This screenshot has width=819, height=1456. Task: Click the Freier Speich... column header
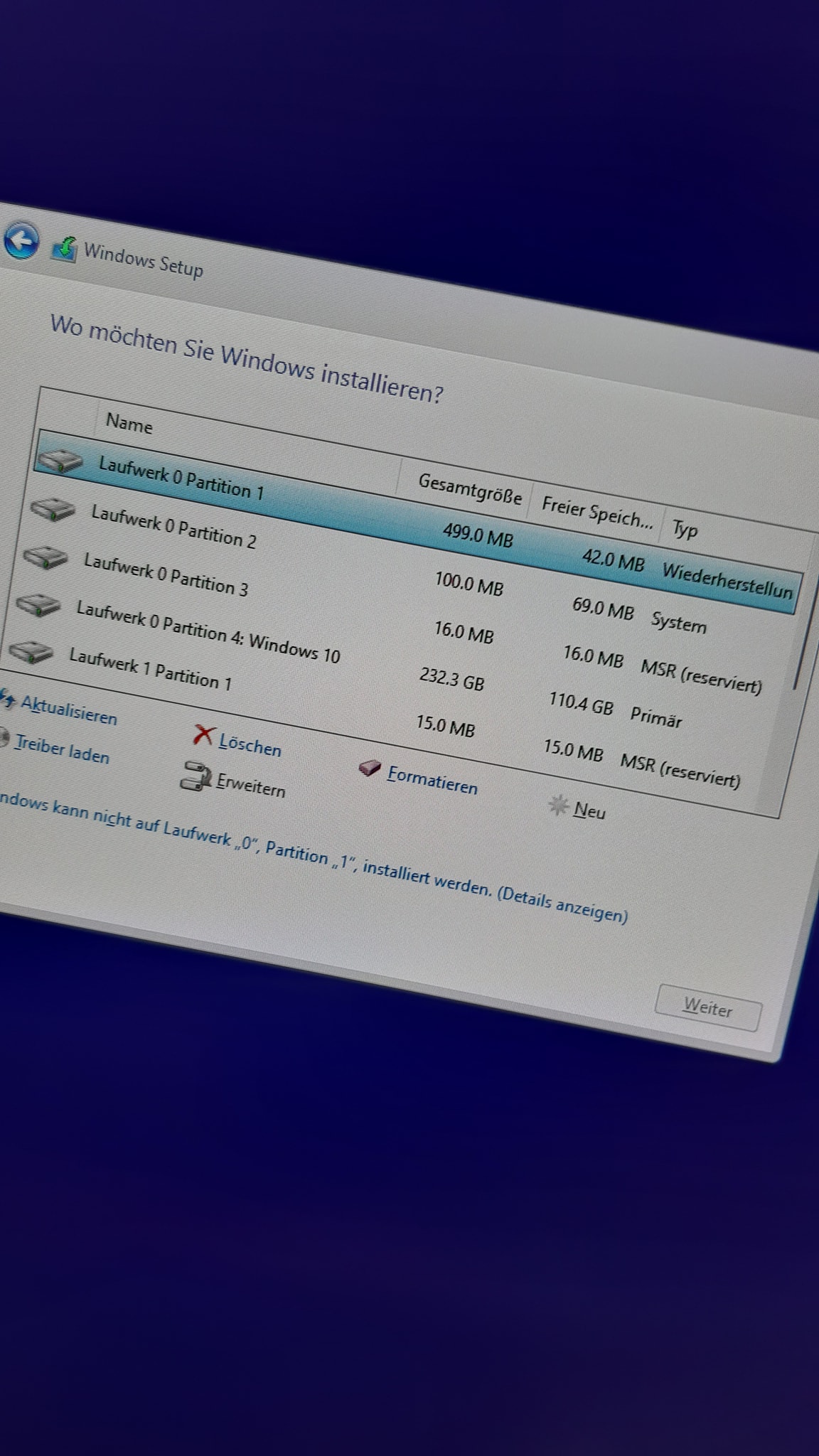tap(597, 513)
